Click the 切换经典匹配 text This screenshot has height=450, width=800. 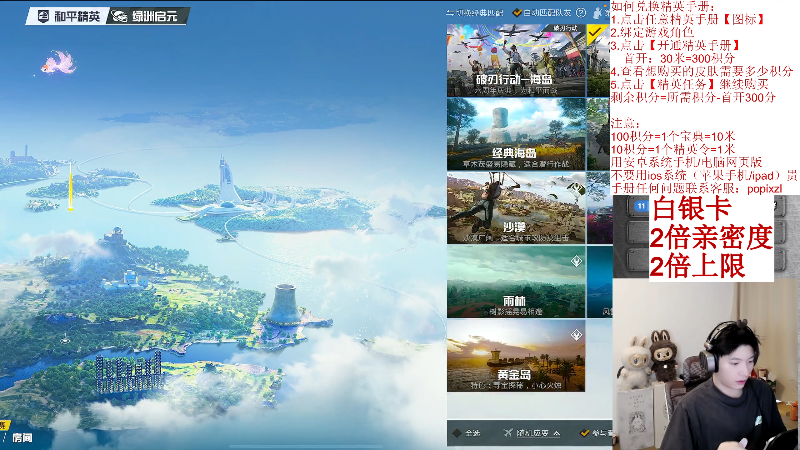479,13
